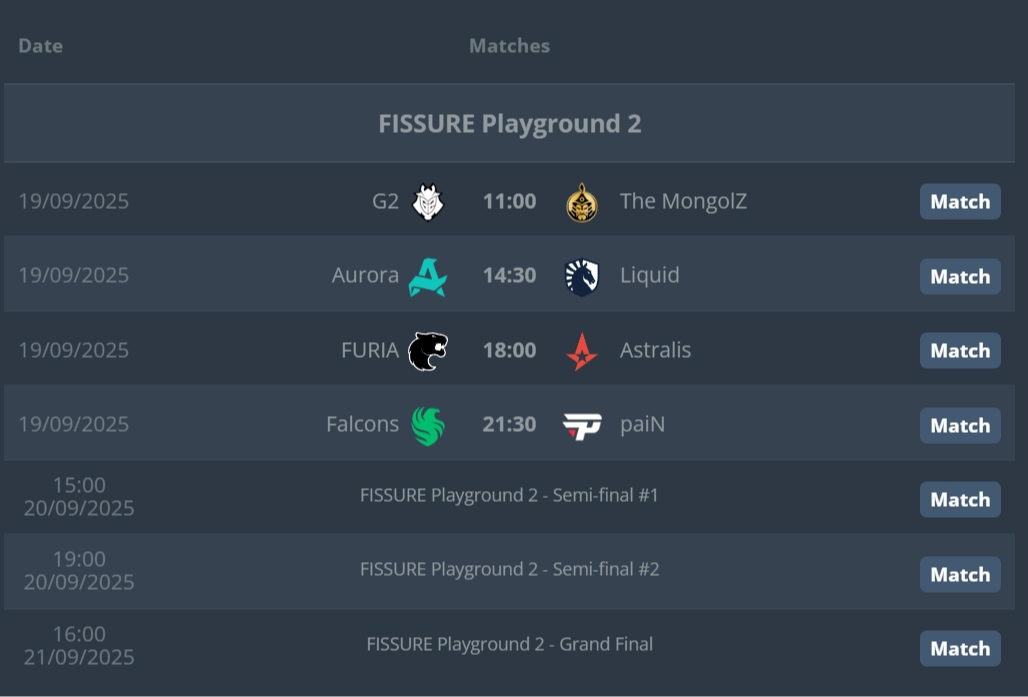Click the FISSURE Playground 2 tournament header
1028x697 pixels.
tap(509, 124)
